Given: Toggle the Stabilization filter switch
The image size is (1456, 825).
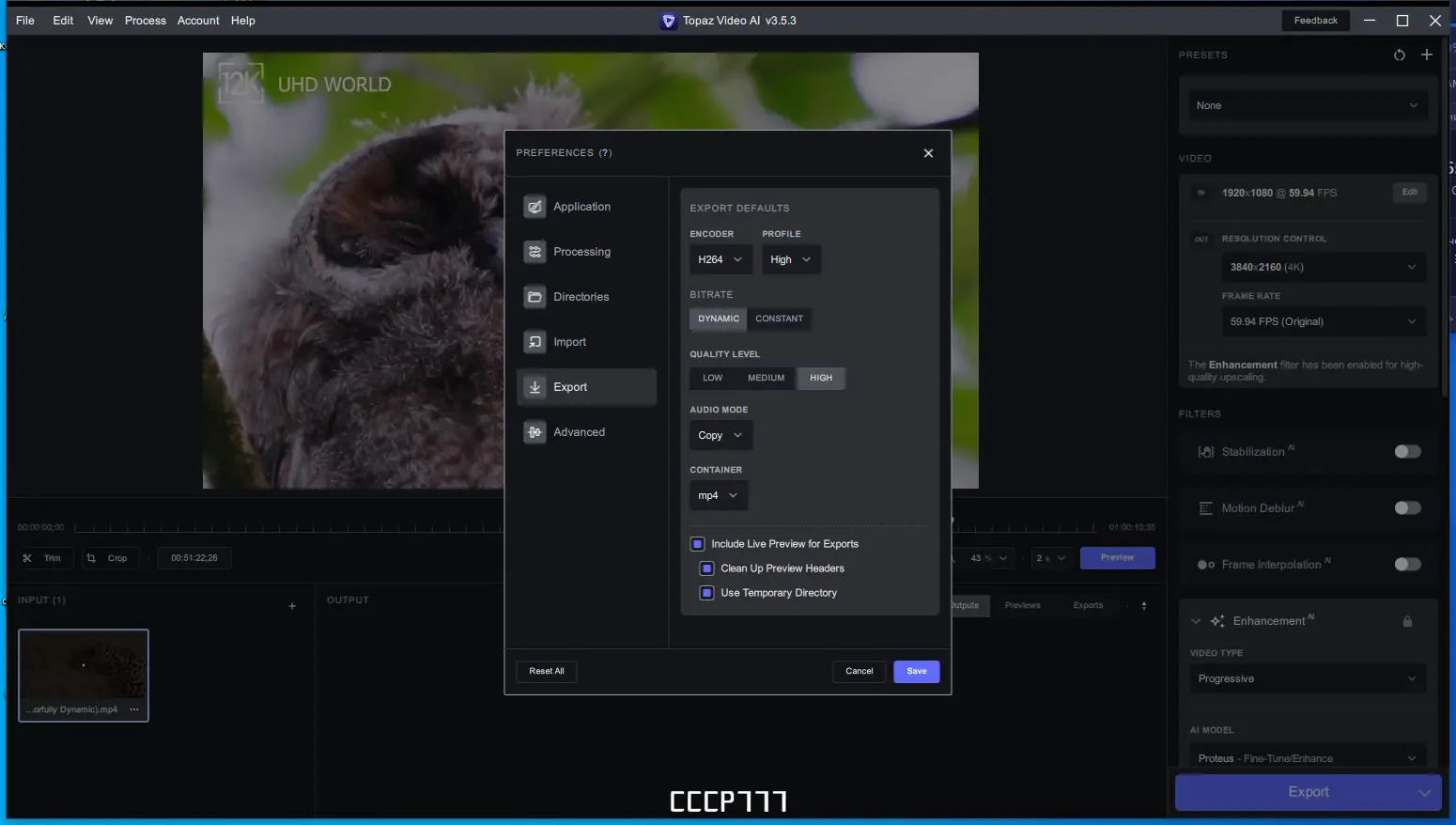Looking at the screenshot, I should pyautogui.click(x=1407, y=452).
